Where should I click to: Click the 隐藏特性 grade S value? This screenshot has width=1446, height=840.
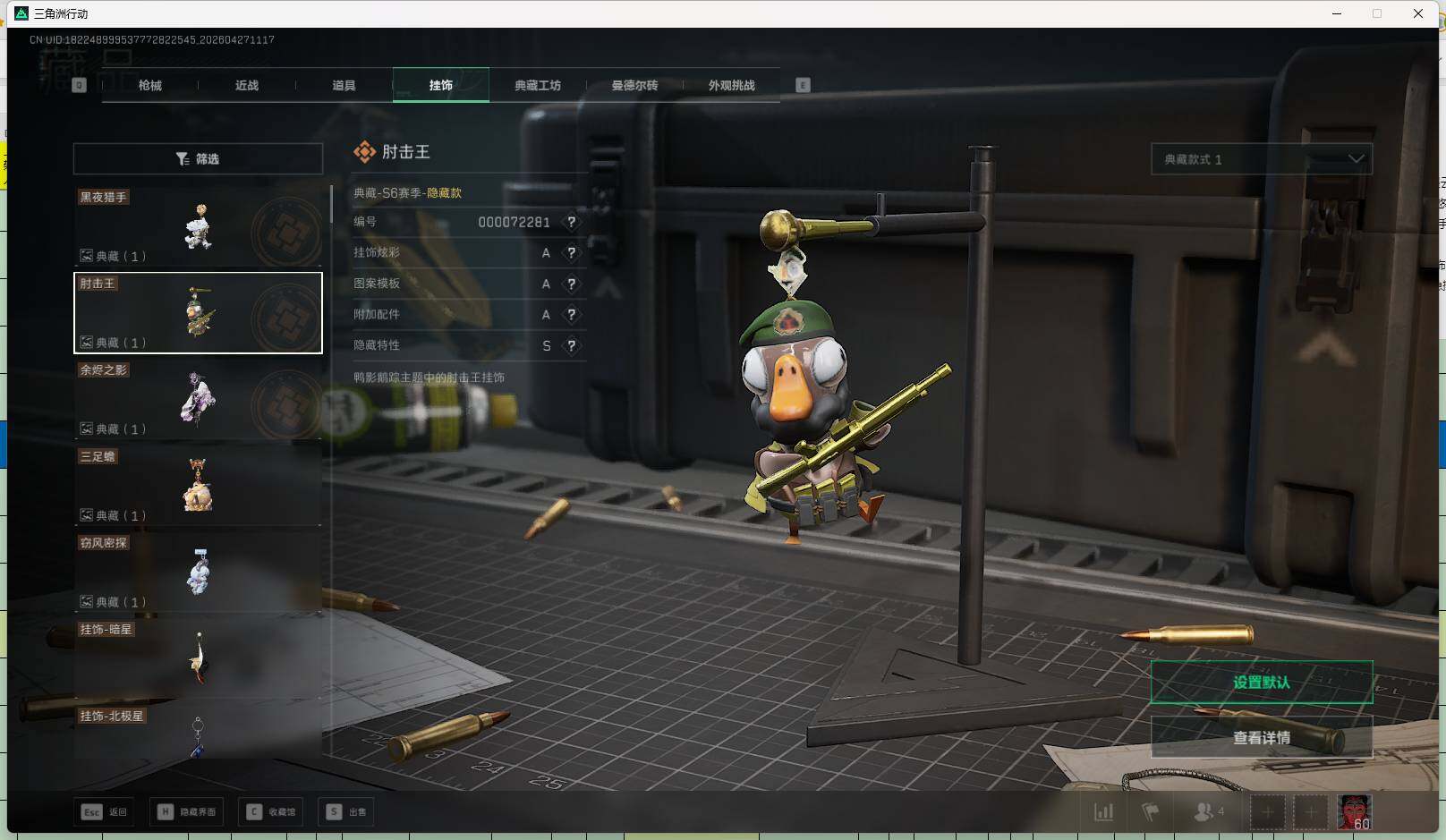tap(547, 345)
